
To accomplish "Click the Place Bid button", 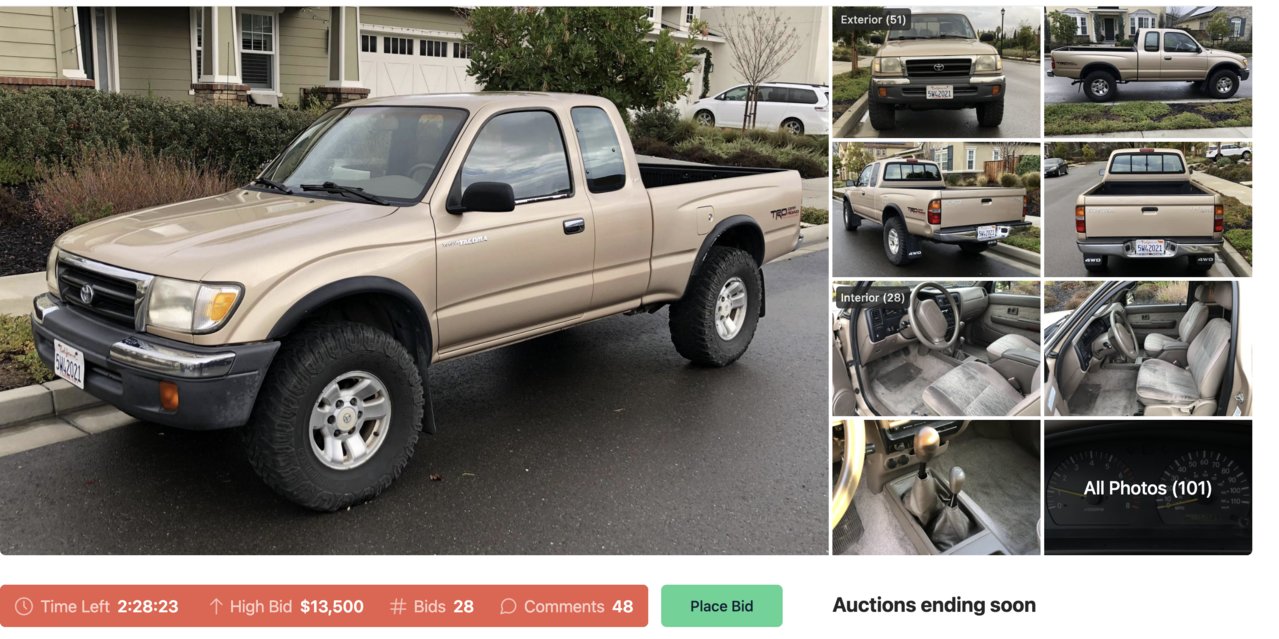I will click(722, 606).
